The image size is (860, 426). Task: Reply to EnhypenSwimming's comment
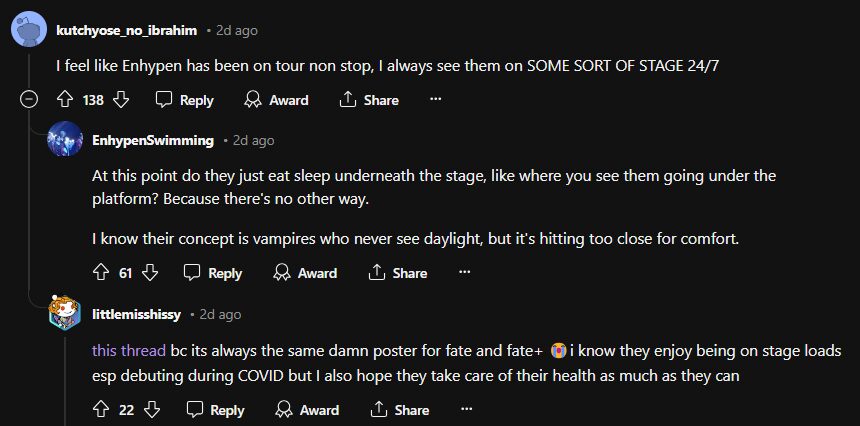213,273
